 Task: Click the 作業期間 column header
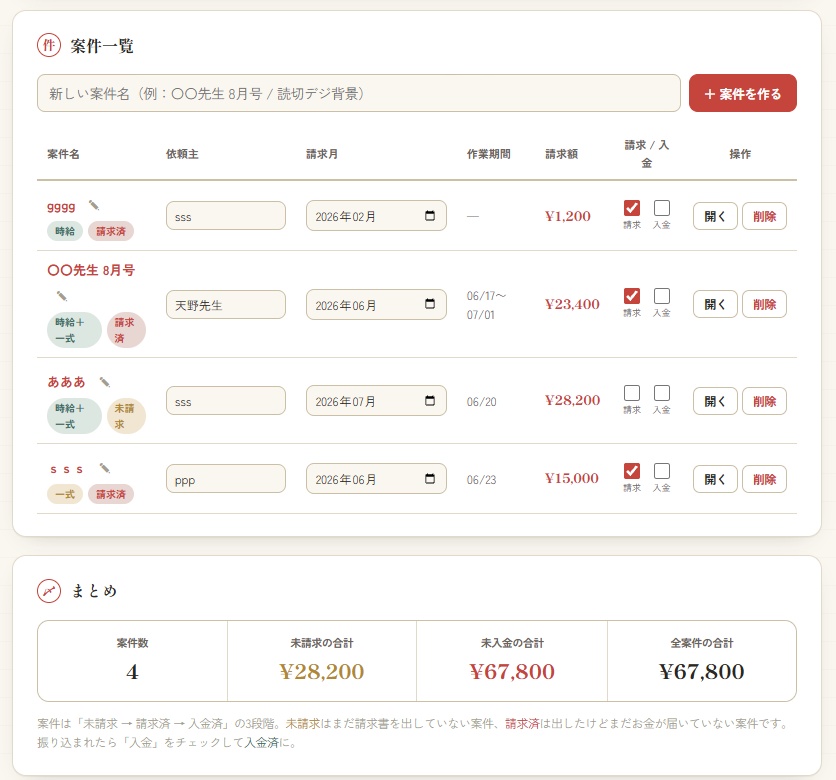[489, 154]
